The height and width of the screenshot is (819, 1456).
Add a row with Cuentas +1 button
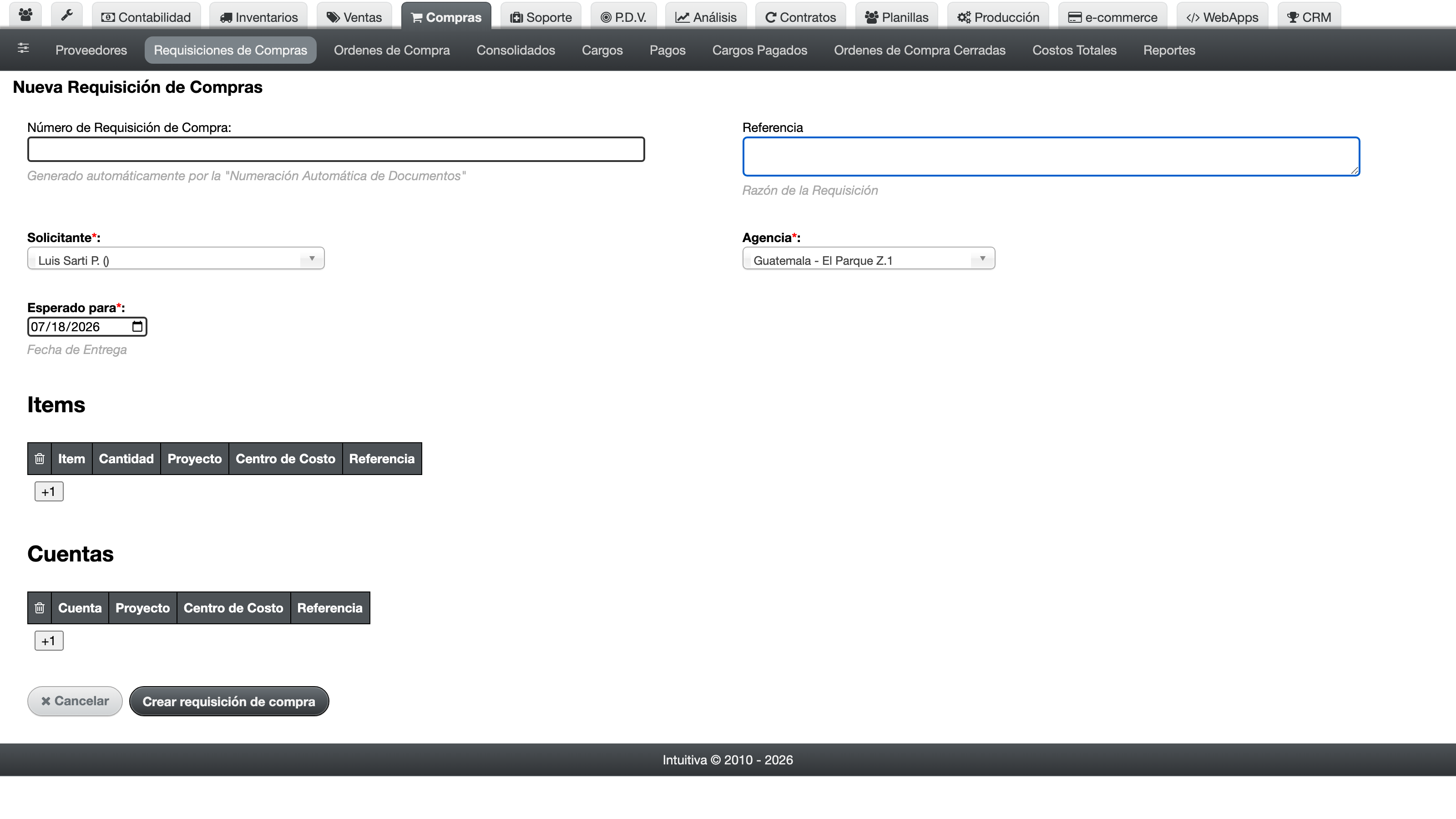[49, 640]
